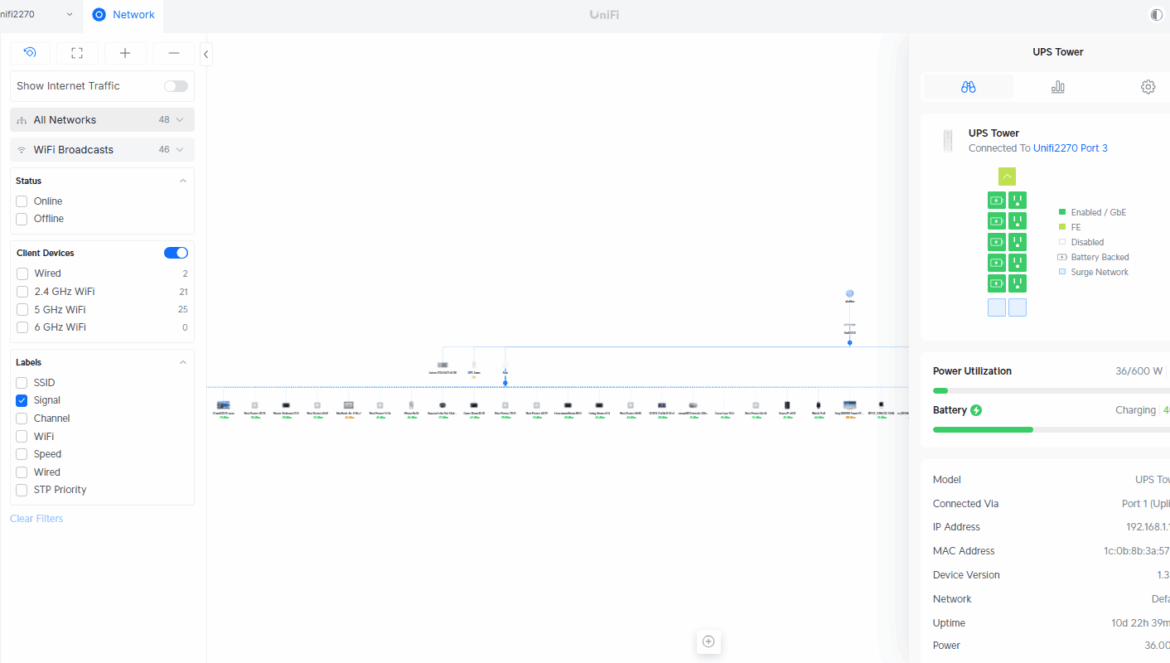Open the statistics chart tab in device panel
1170x663 pixels.
coord(1057,87)
